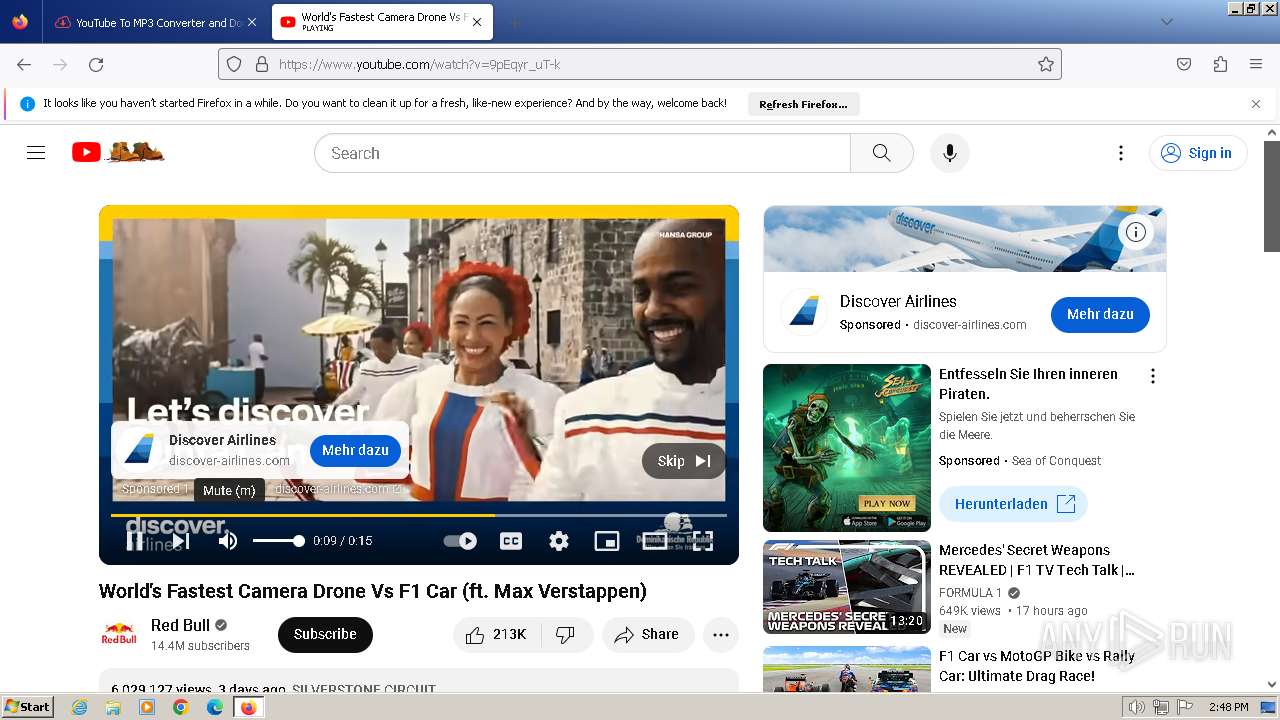
Task: Go to the YouTube home logo
Action: click(x=118, y=152)
